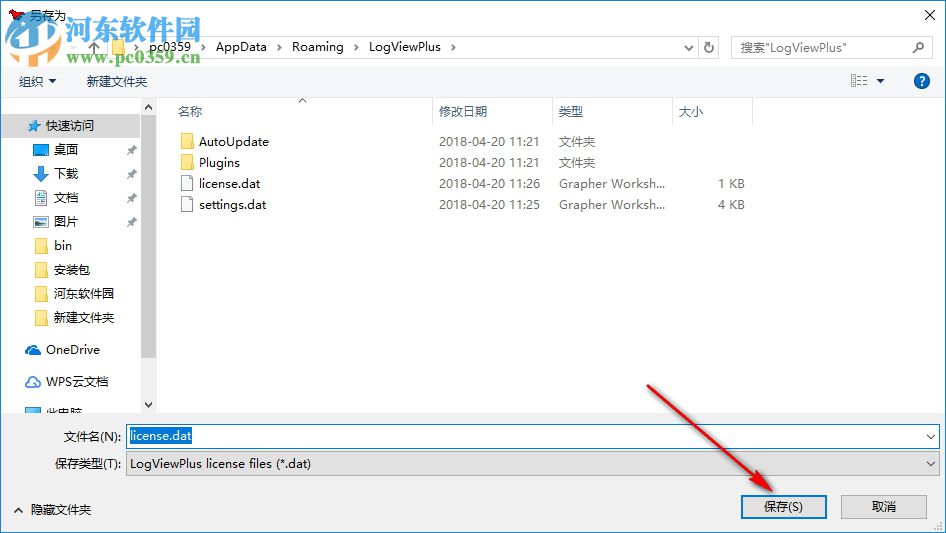This screenshot has width=946, height=533.
Task: Click navigation pane scroll up arrow
Action: tap(148, 107)
